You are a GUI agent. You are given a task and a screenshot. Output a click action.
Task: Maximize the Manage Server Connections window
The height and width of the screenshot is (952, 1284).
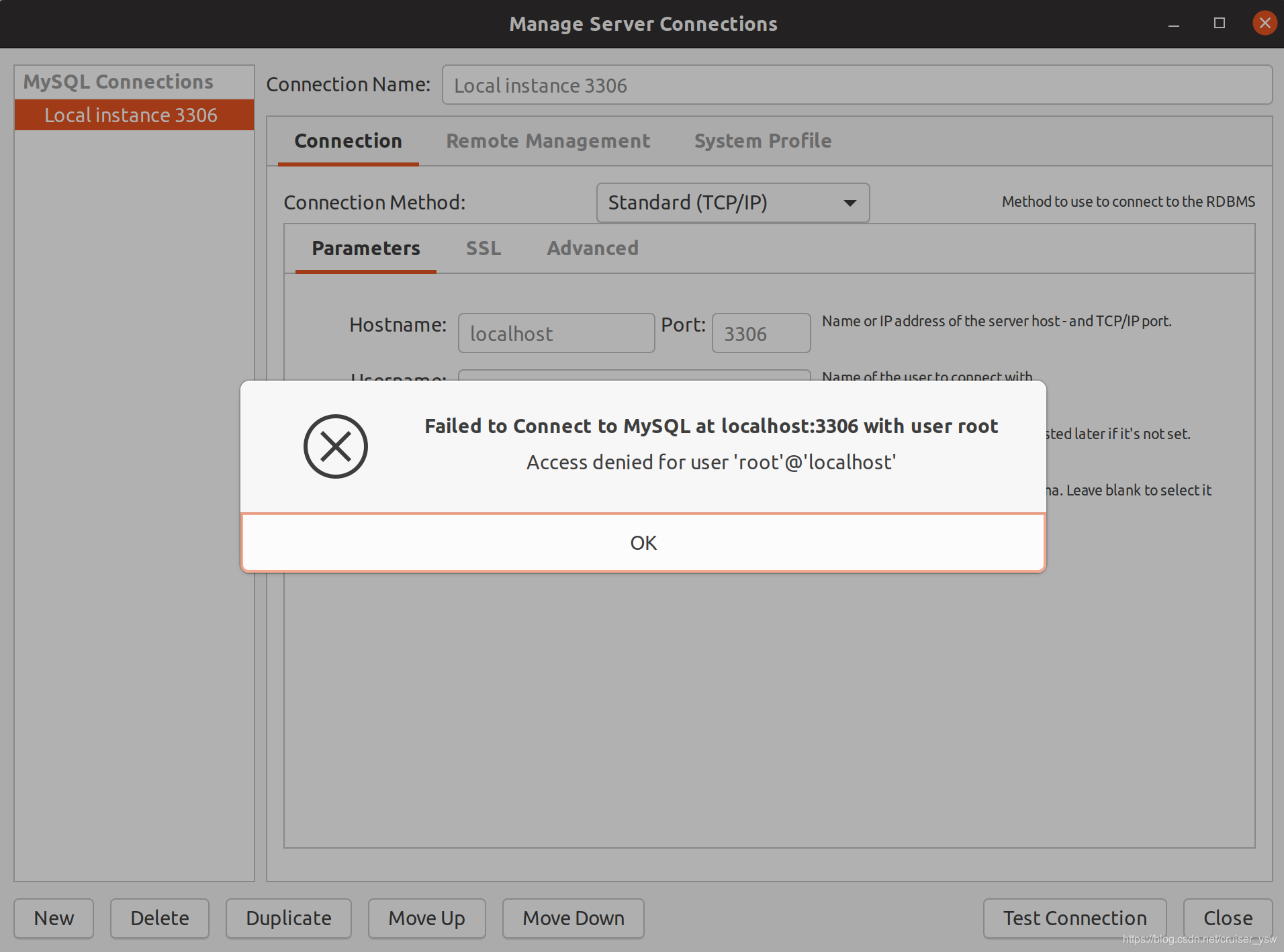coord(1220,23)
